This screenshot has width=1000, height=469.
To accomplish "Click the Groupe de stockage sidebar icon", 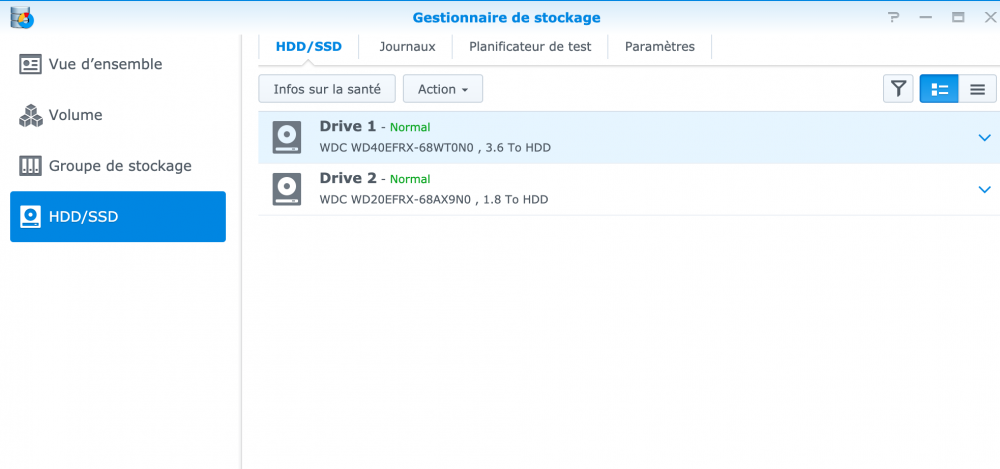I will [31, 166].
